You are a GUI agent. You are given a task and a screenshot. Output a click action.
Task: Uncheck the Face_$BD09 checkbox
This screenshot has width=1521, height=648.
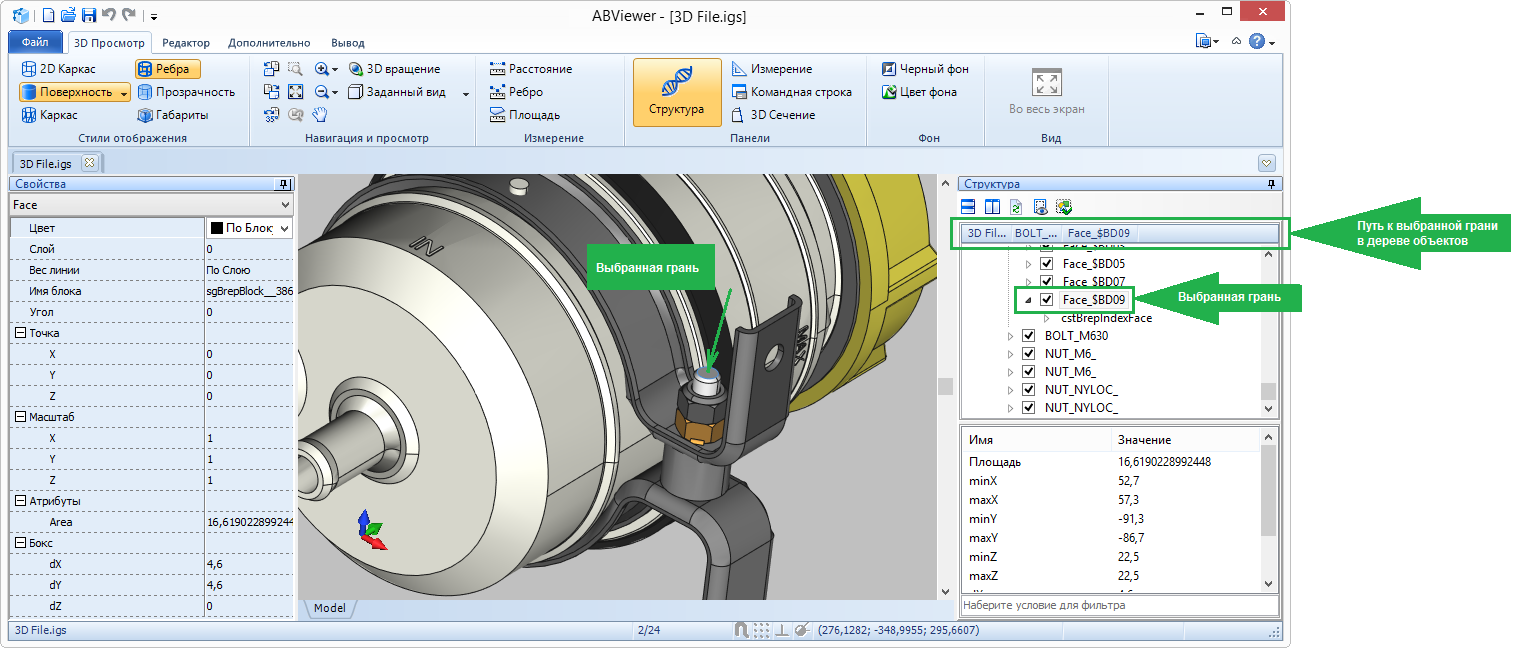(x=1047, y=300)
